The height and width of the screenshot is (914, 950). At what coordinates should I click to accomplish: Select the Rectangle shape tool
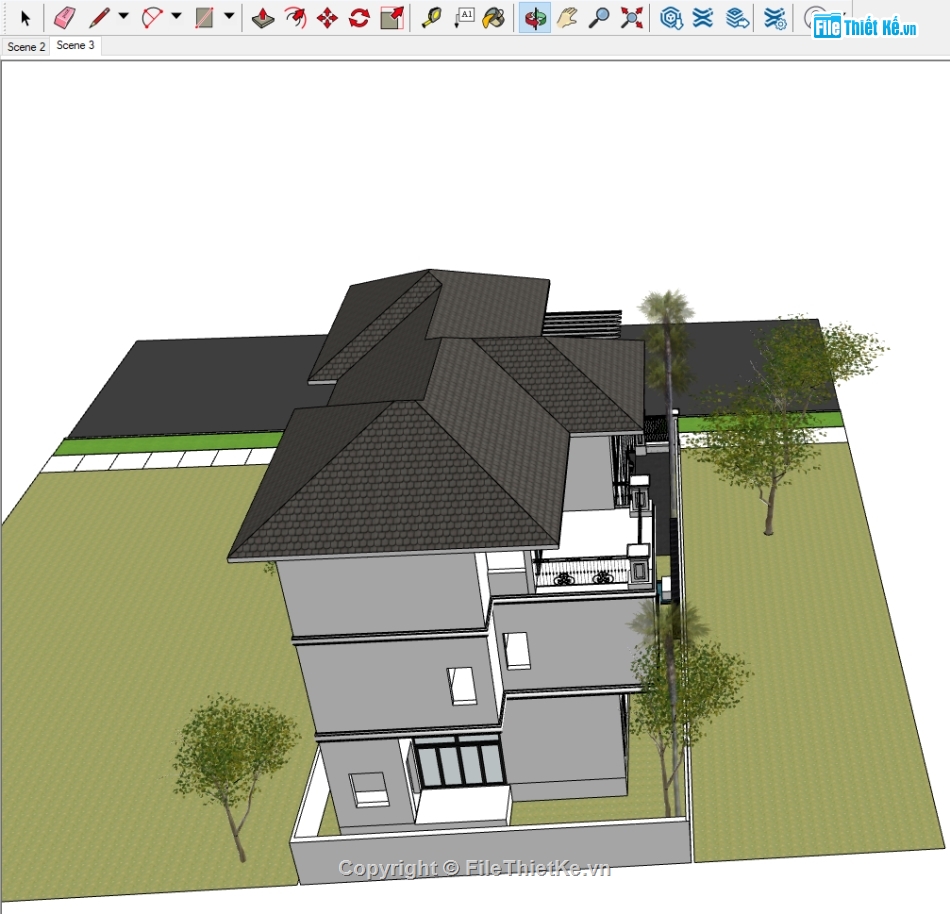point(204,18)
